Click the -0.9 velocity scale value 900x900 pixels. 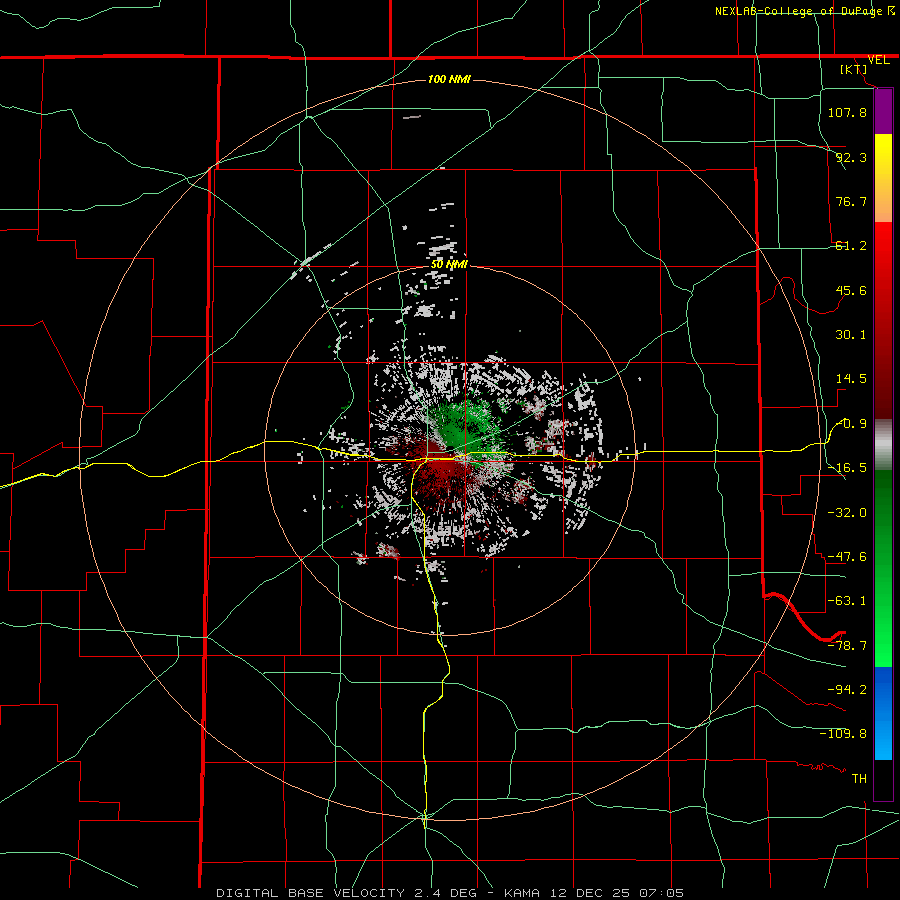pos(852,424)
